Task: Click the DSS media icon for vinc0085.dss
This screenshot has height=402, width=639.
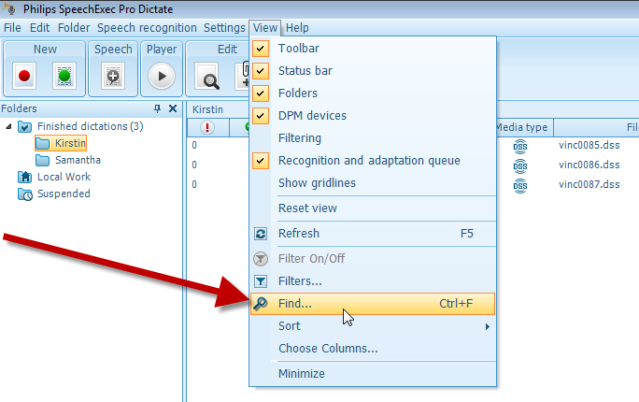Action: click(x=520, y=146)
